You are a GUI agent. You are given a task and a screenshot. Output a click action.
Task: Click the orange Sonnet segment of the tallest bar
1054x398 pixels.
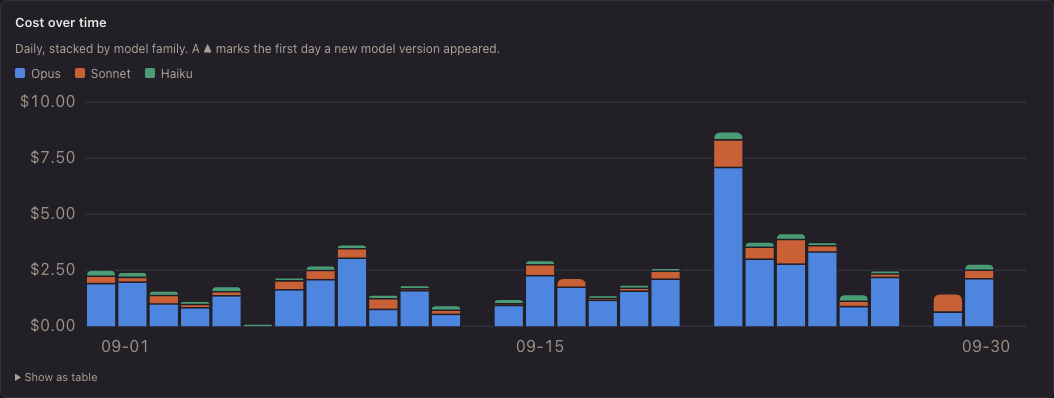pyautogui.click(x=728, y=153)
